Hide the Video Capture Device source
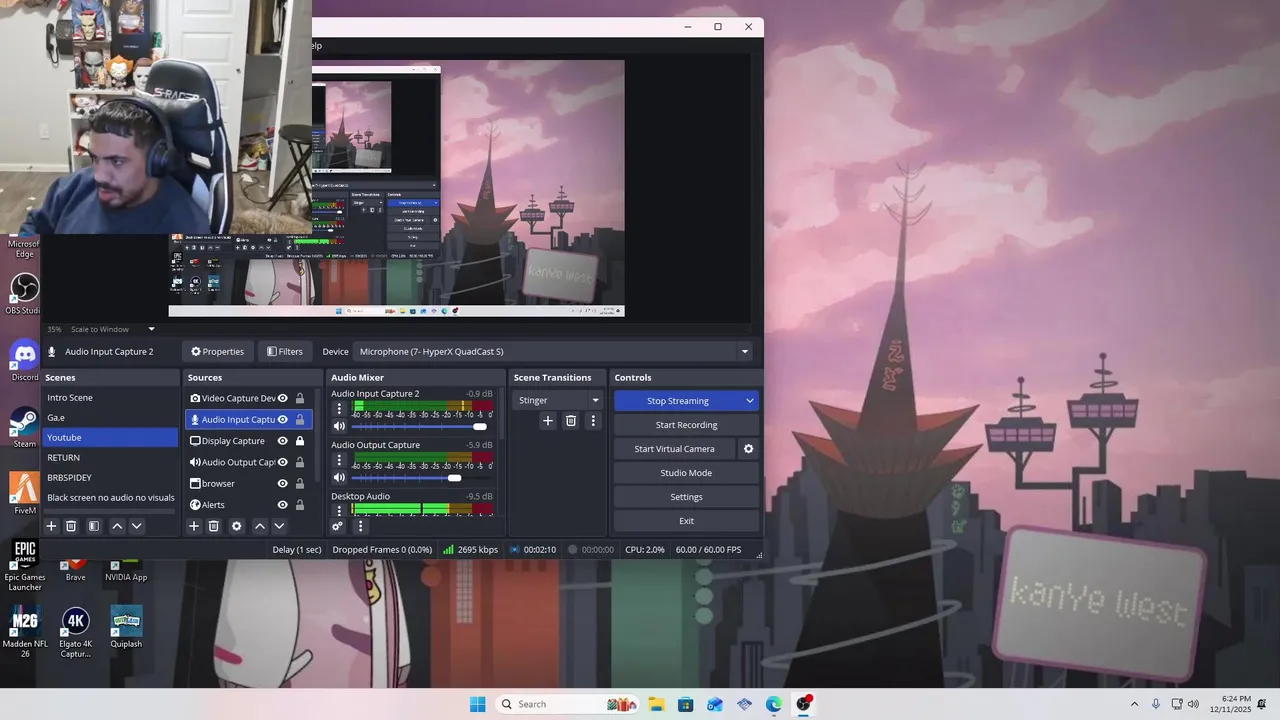 click(x=283, y=398)
